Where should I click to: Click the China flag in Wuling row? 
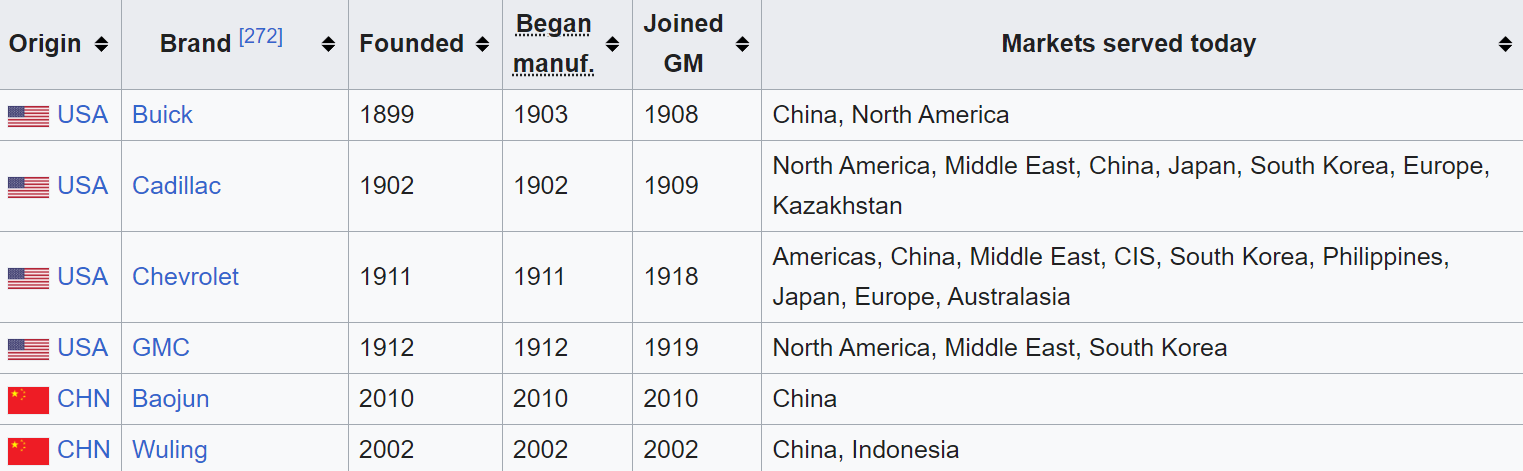point(28,451)
